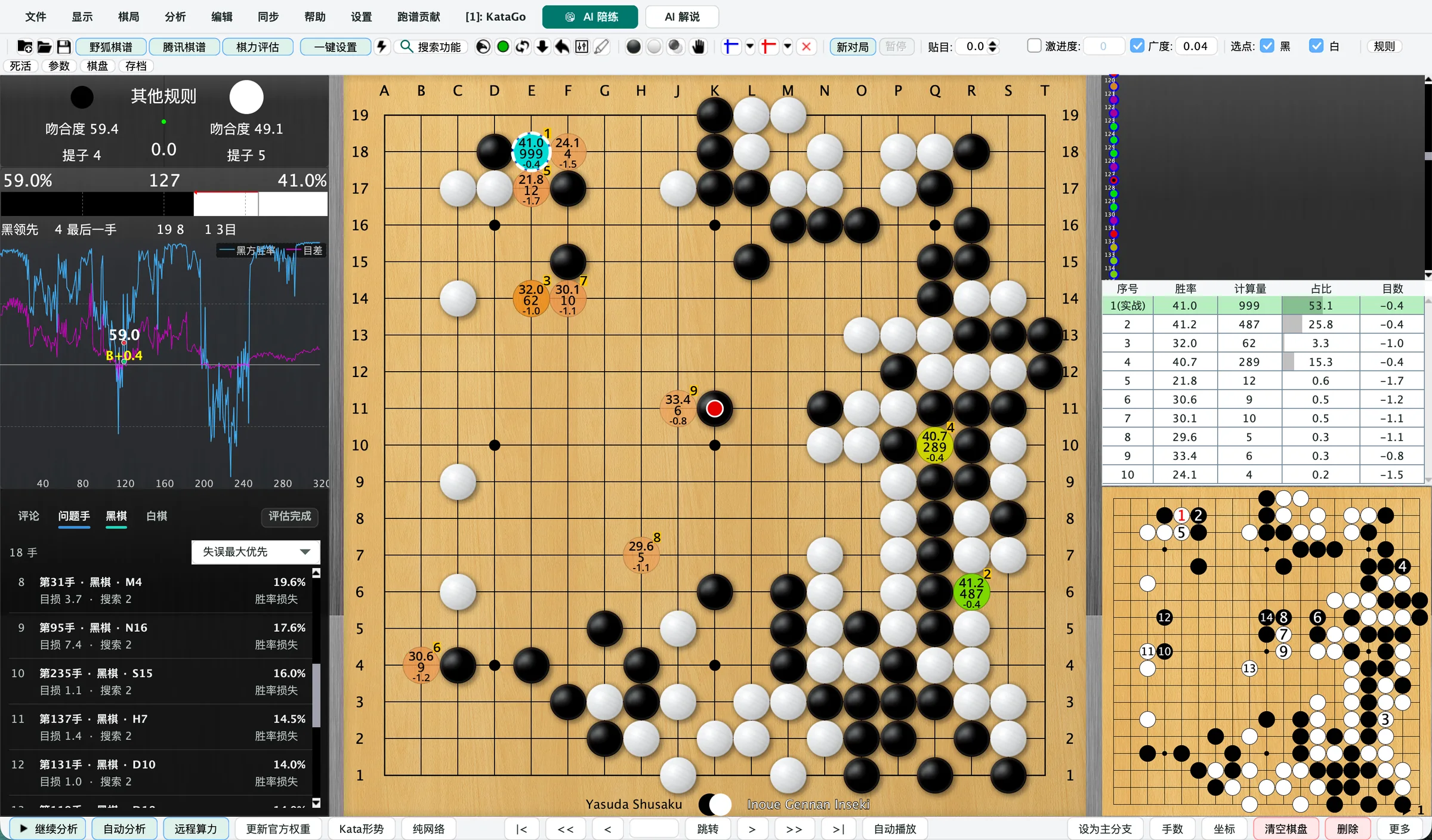Click the green circle engine status icon
1432x840 pixels.
(503, 47)
